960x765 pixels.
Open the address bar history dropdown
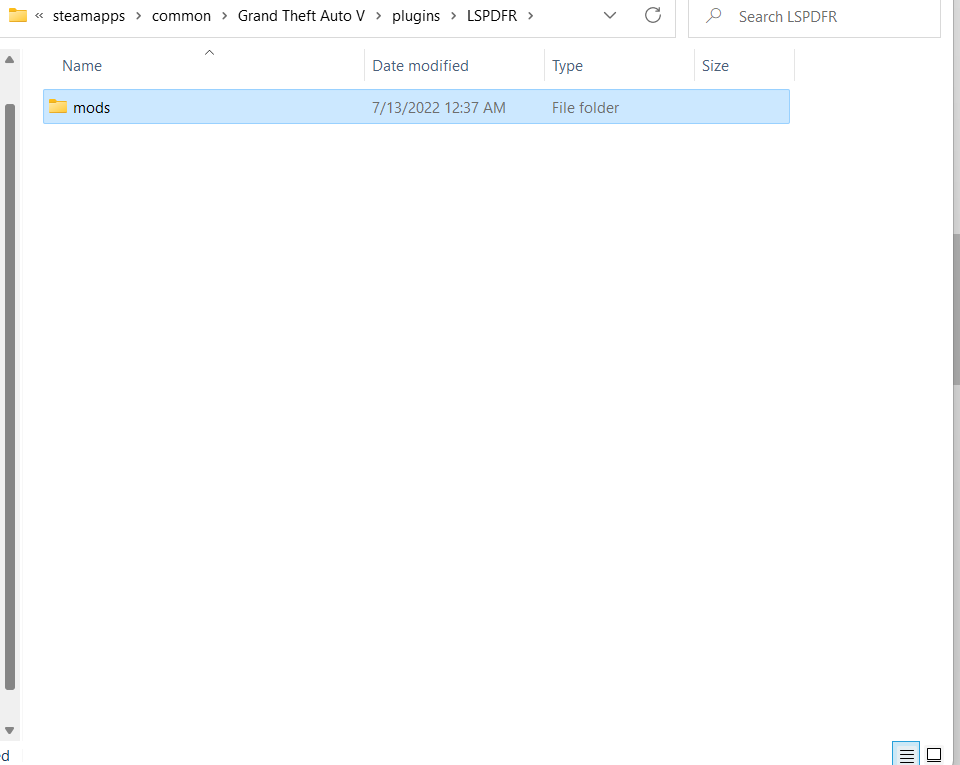[x=610, y=15]
